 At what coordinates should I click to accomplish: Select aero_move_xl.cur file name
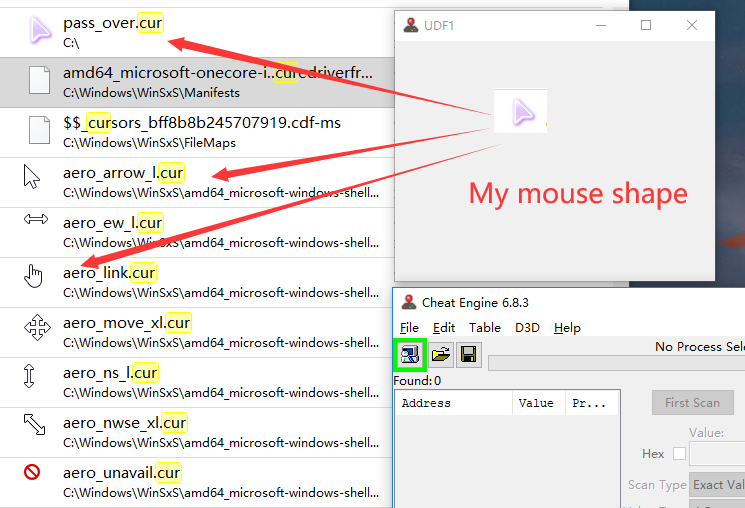(x=127, y=322)
